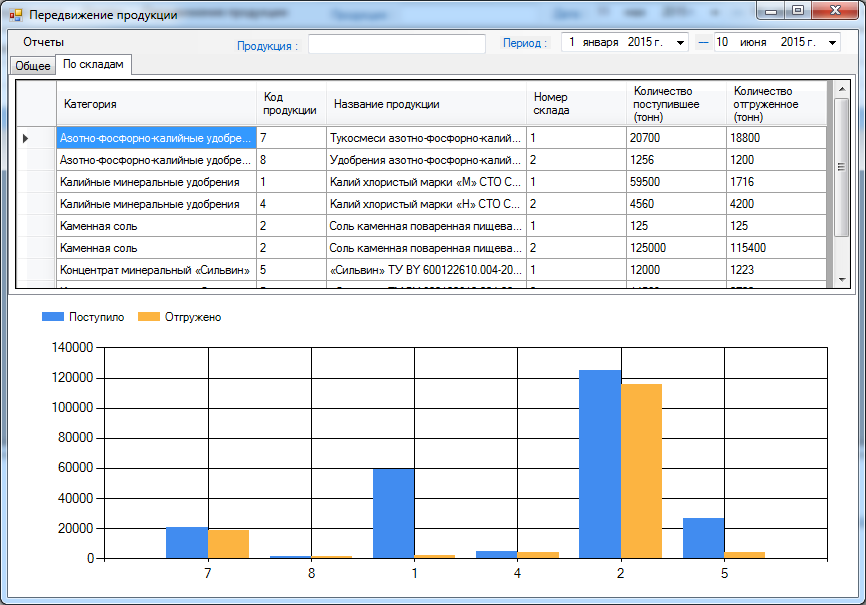866x605 pixels.
Task: Open the Отчеты menu
Action: pyautogui.click(x=44, y=42)
